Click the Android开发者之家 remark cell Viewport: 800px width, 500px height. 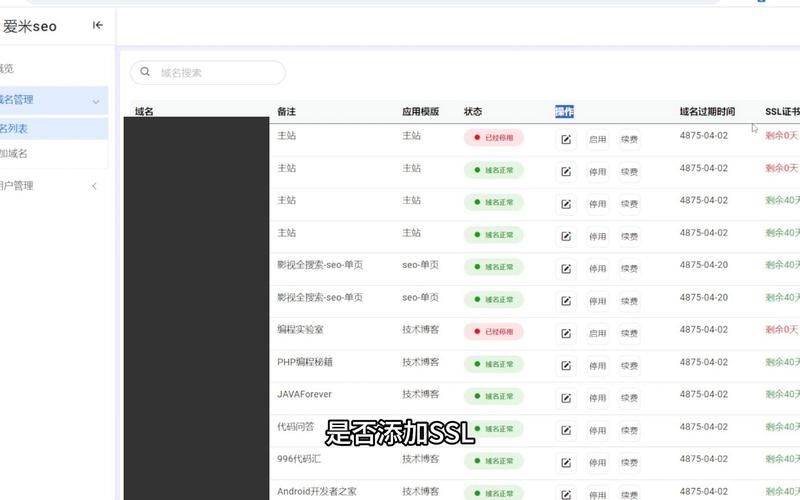click(x=317, y=491)
